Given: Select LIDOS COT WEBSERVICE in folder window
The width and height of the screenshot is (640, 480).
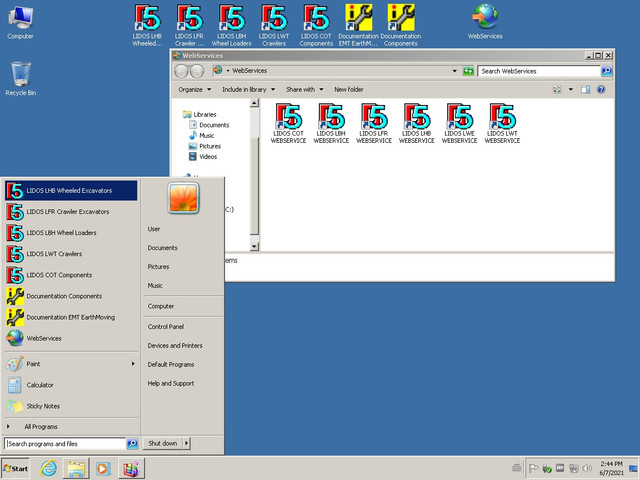Looking at the screenshot, I should pos(288,123).
